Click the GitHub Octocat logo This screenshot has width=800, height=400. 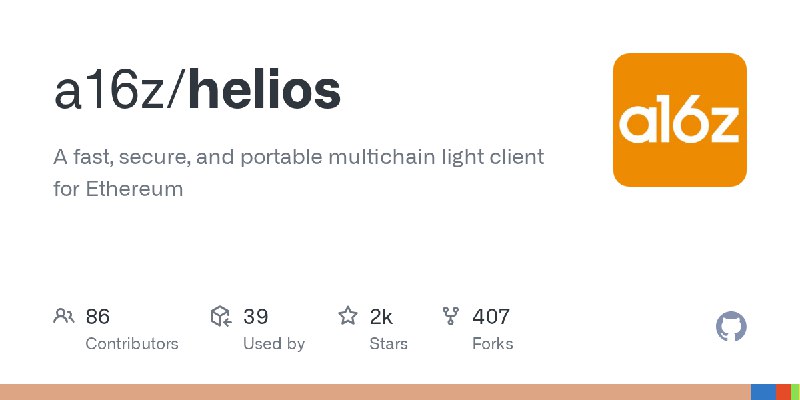(732, 327)
